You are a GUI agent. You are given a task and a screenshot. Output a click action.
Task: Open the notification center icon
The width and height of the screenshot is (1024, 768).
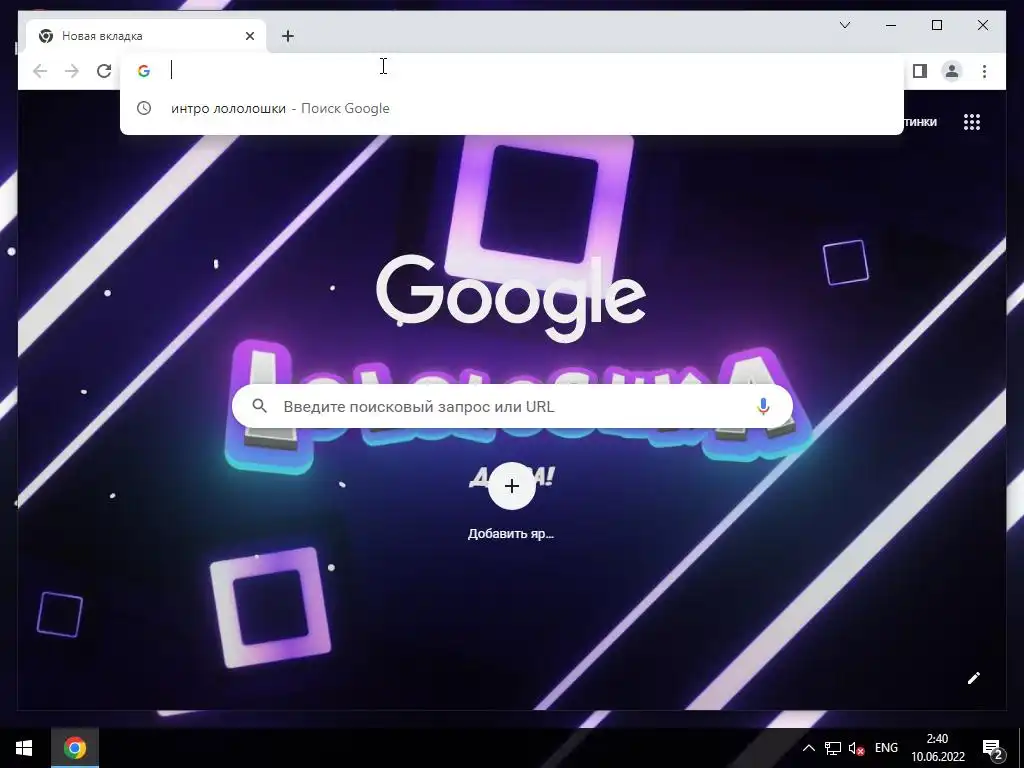pyautogui.click(x=993, y=748)
